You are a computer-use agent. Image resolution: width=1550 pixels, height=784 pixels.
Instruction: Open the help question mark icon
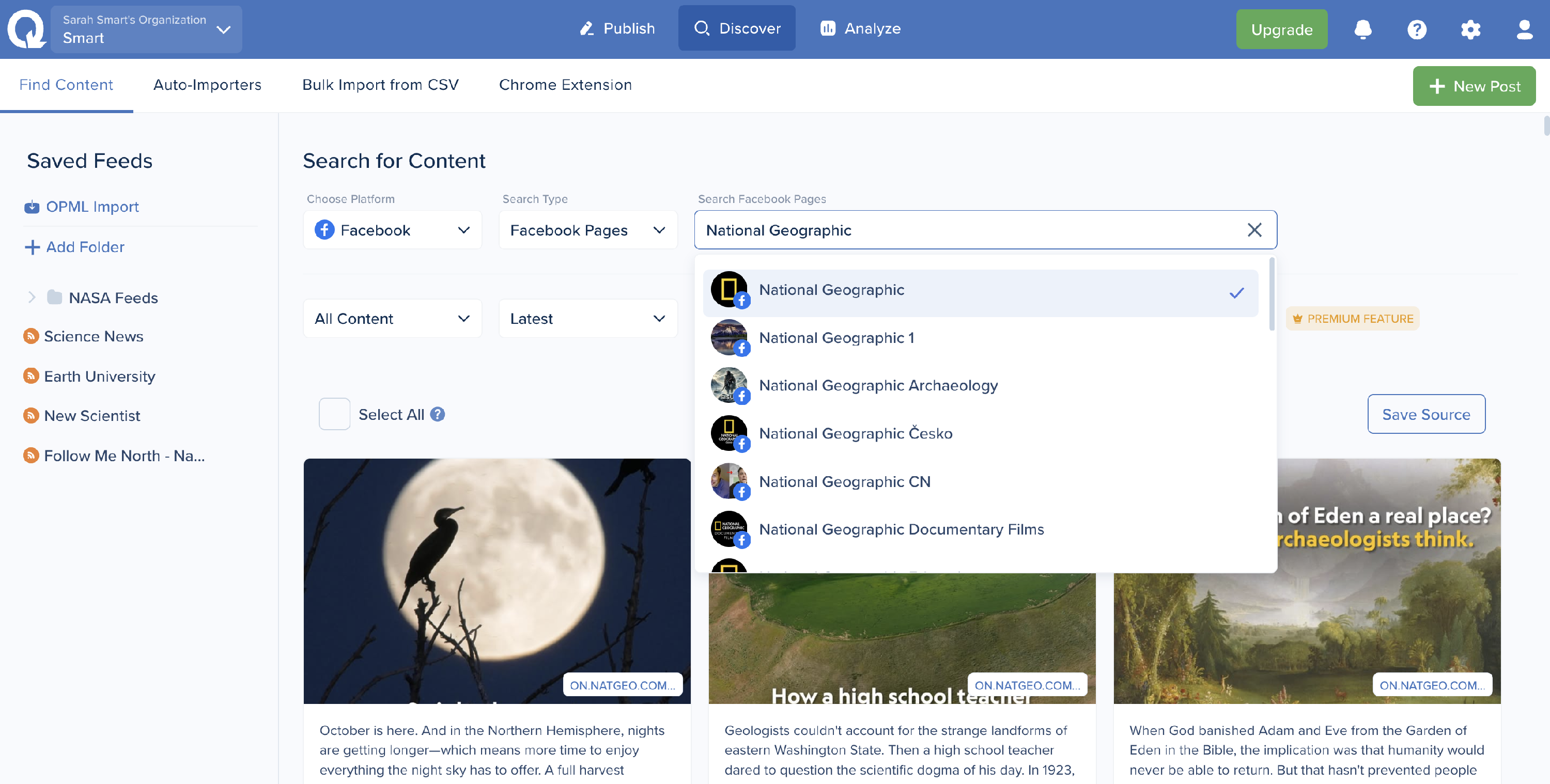(1416, 29)
